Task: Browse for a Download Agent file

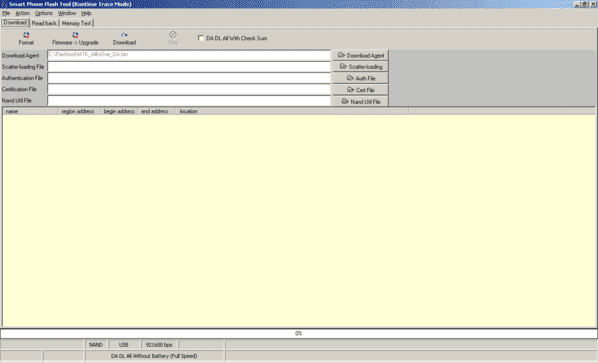Action: (x=361, y=55)
